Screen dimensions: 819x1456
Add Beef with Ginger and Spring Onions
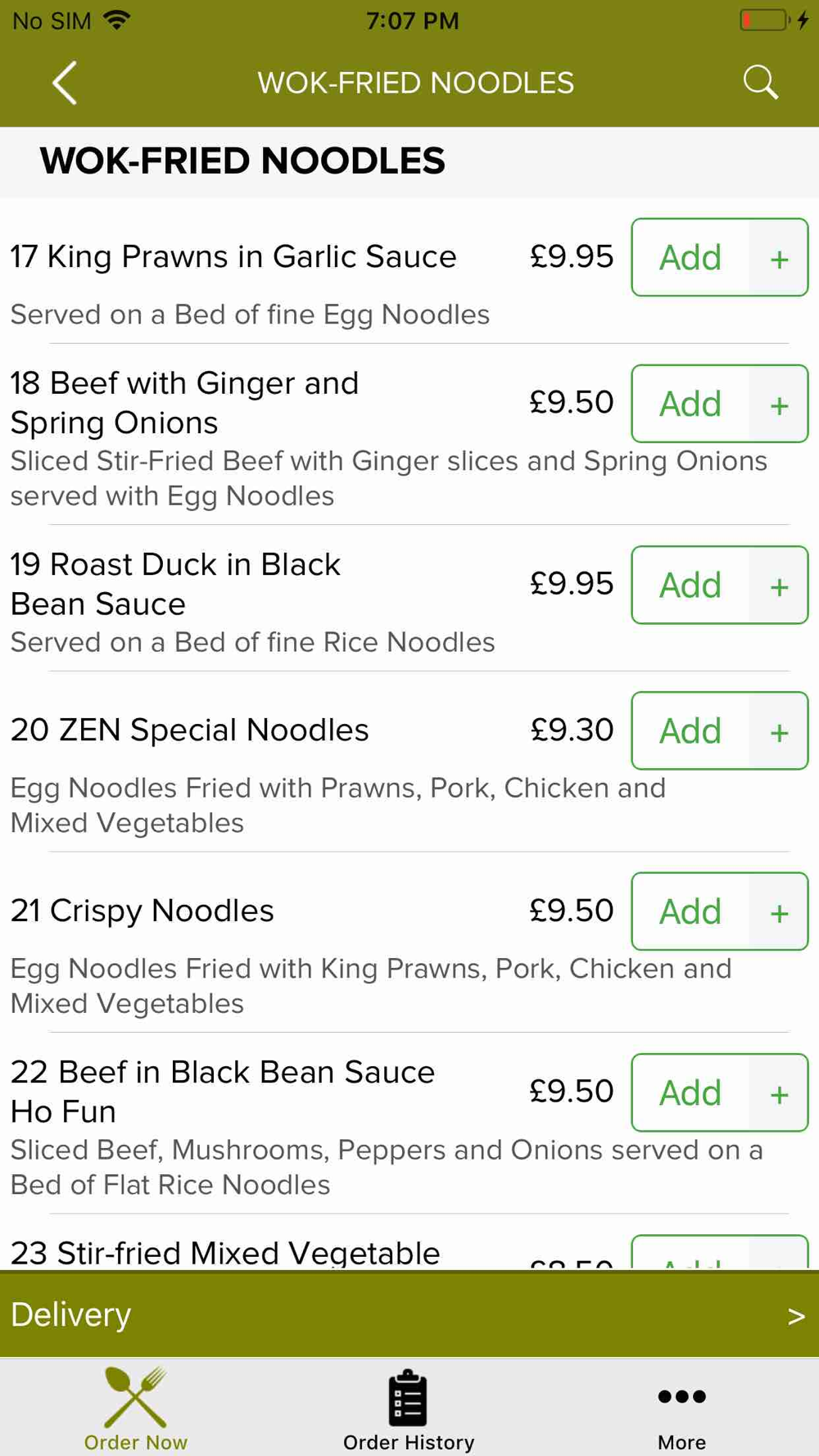click(x=690, y=404)
